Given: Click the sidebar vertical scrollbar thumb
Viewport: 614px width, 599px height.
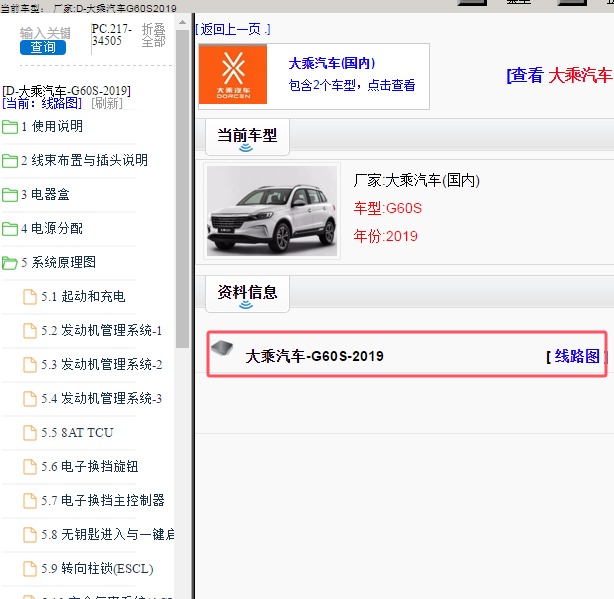Looking at the screenshot, I should [x=182, y=189].
